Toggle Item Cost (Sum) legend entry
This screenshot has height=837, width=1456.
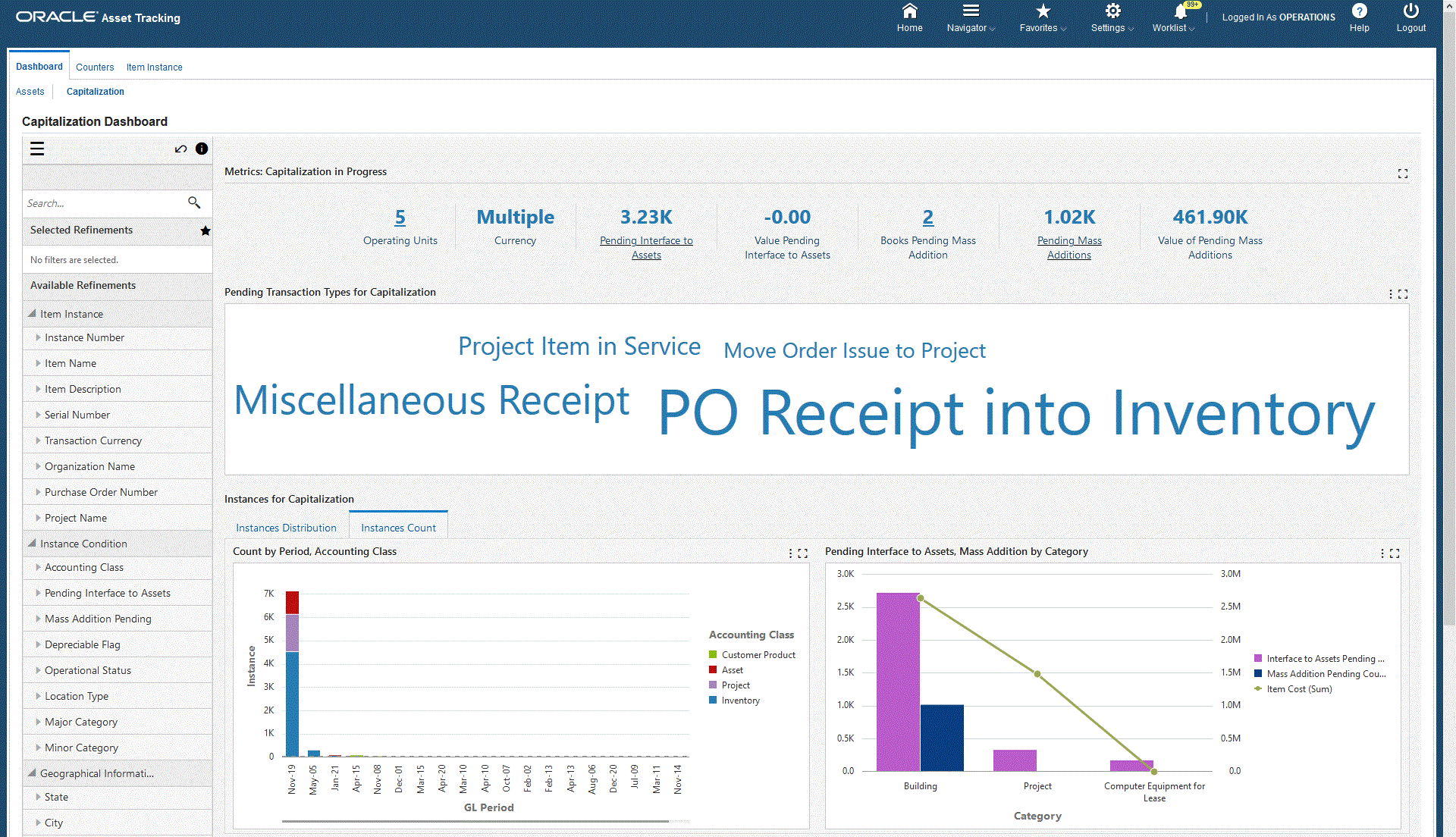coord(1298,689)
